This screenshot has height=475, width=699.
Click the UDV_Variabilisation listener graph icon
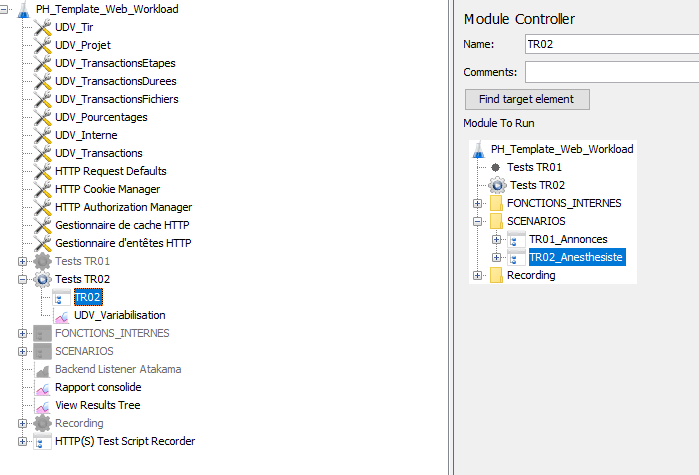pyautogui.click(x=62, y=315)
